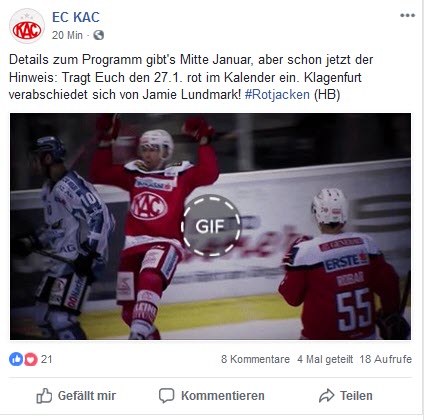Click the red heart reaction icon
Viewport: 425px width, 420px height.
click(30, 359)
